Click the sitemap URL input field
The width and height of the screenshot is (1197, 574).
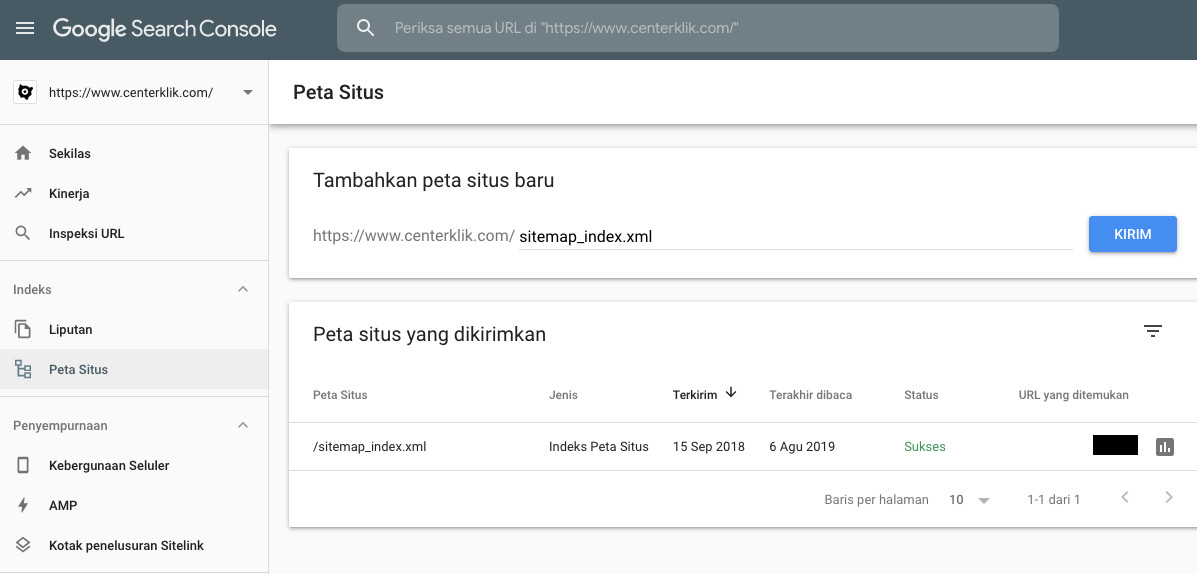[795, 237]
